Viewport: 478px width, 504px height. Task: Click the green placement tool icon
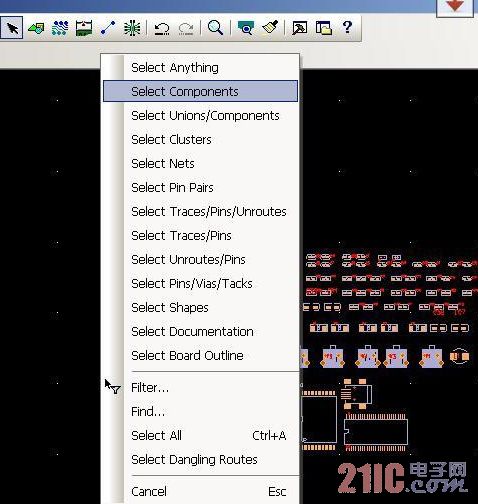click(36, 28)
